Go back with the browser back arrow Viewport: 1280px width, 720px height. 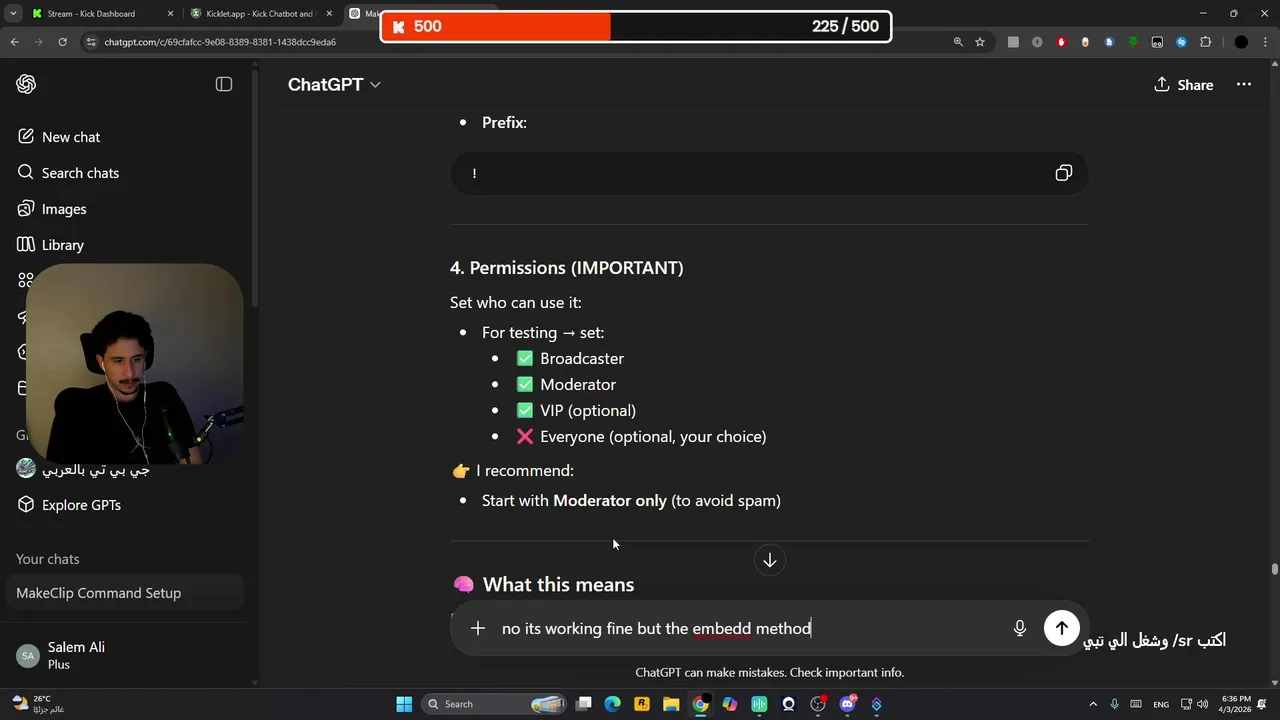tap(14, 42)
